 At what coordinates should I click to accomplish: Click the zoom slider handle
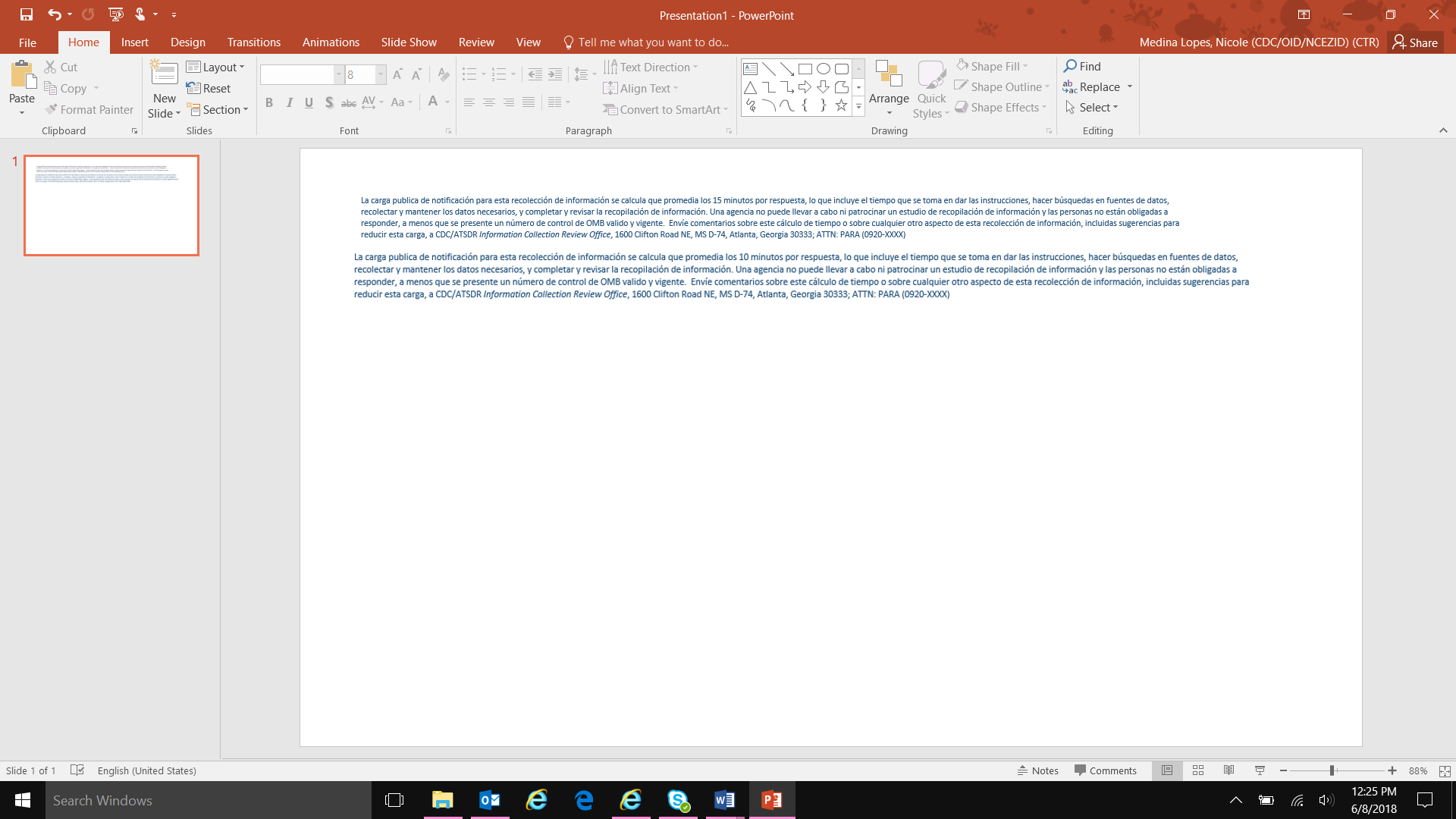(x=1332, y=770)
